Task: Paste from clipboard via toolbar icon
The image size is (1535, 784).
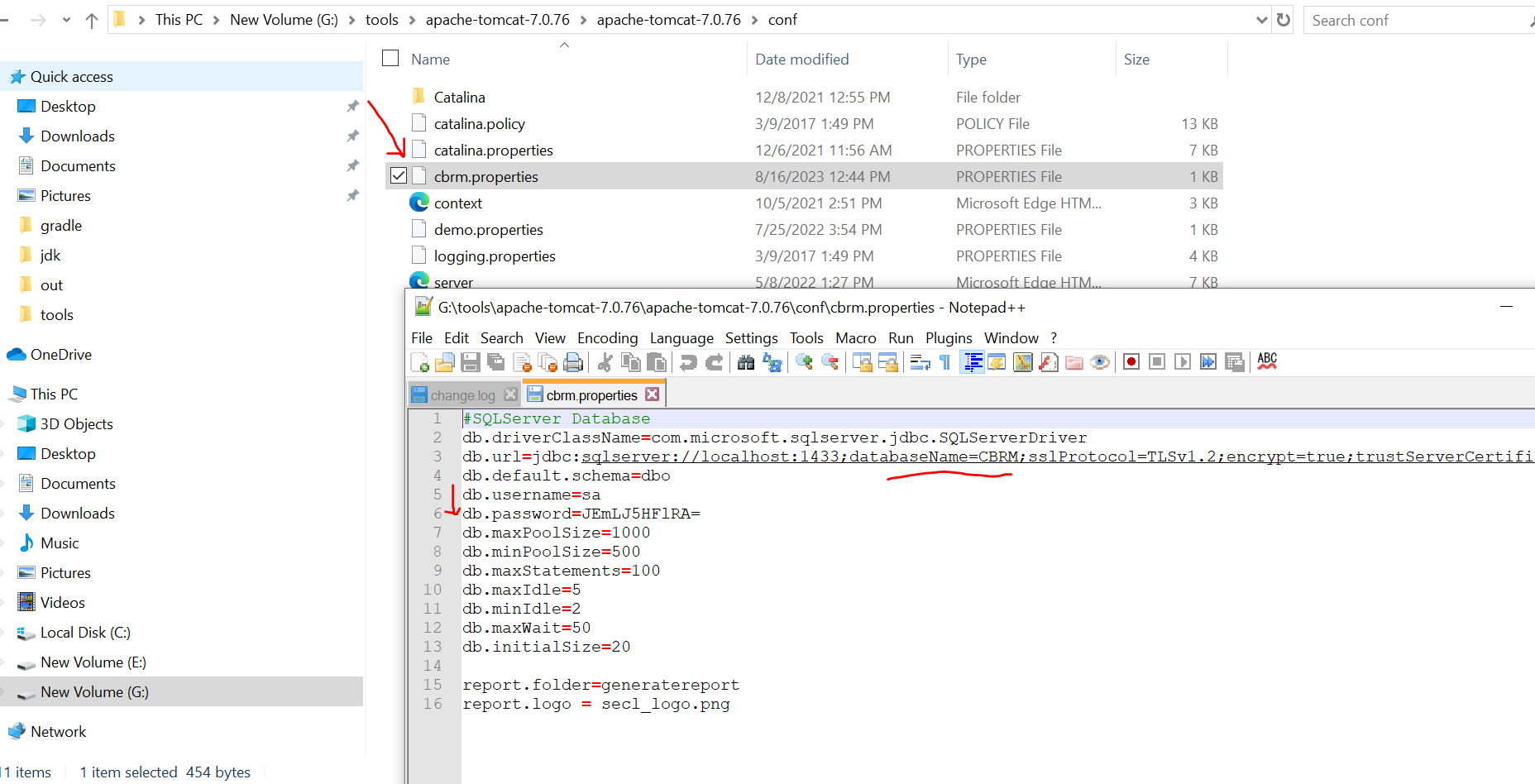Action: 656,362
